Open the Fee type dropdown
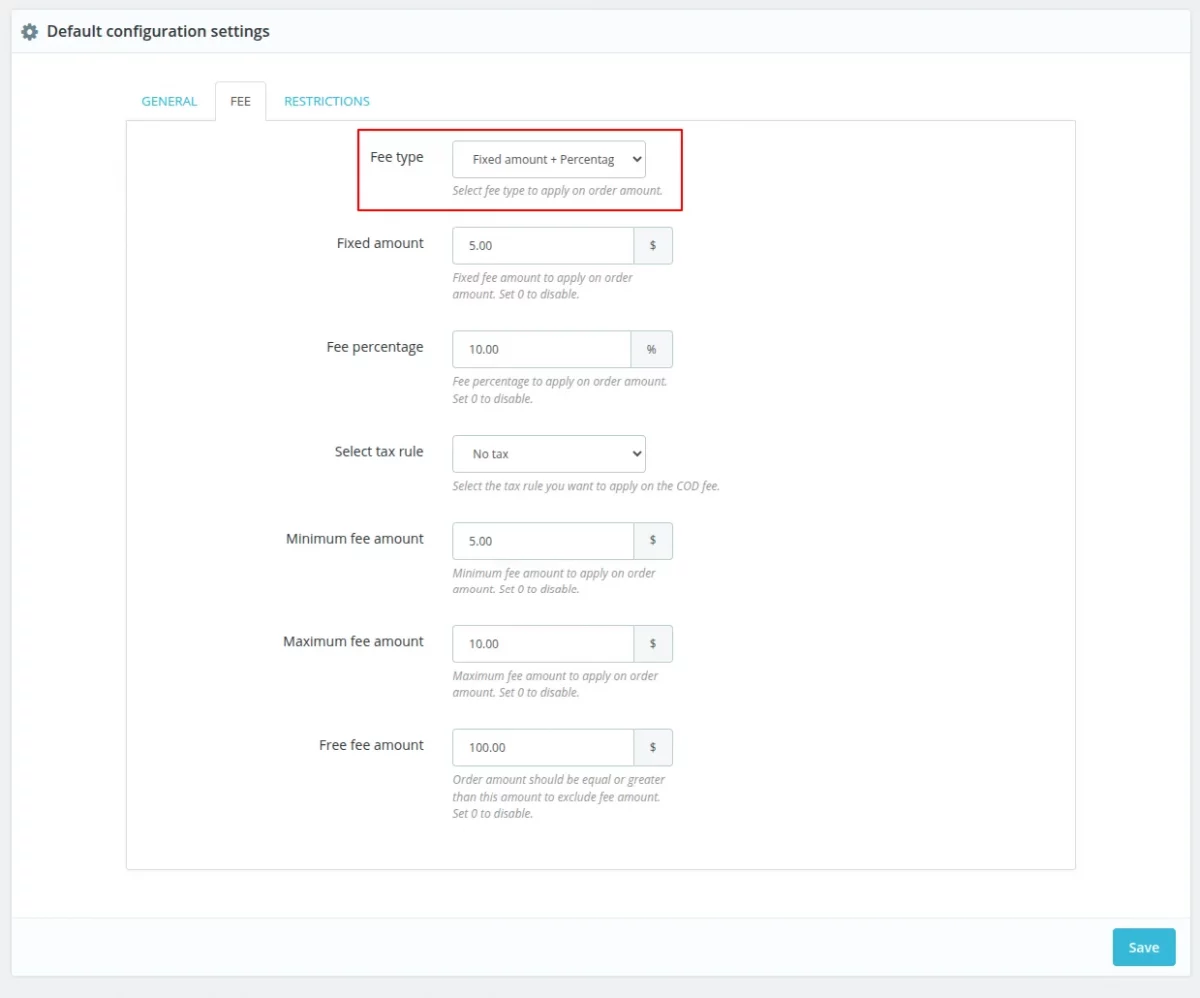The image size is (1200, 998). pyautogui.click(x=549, y=159)
